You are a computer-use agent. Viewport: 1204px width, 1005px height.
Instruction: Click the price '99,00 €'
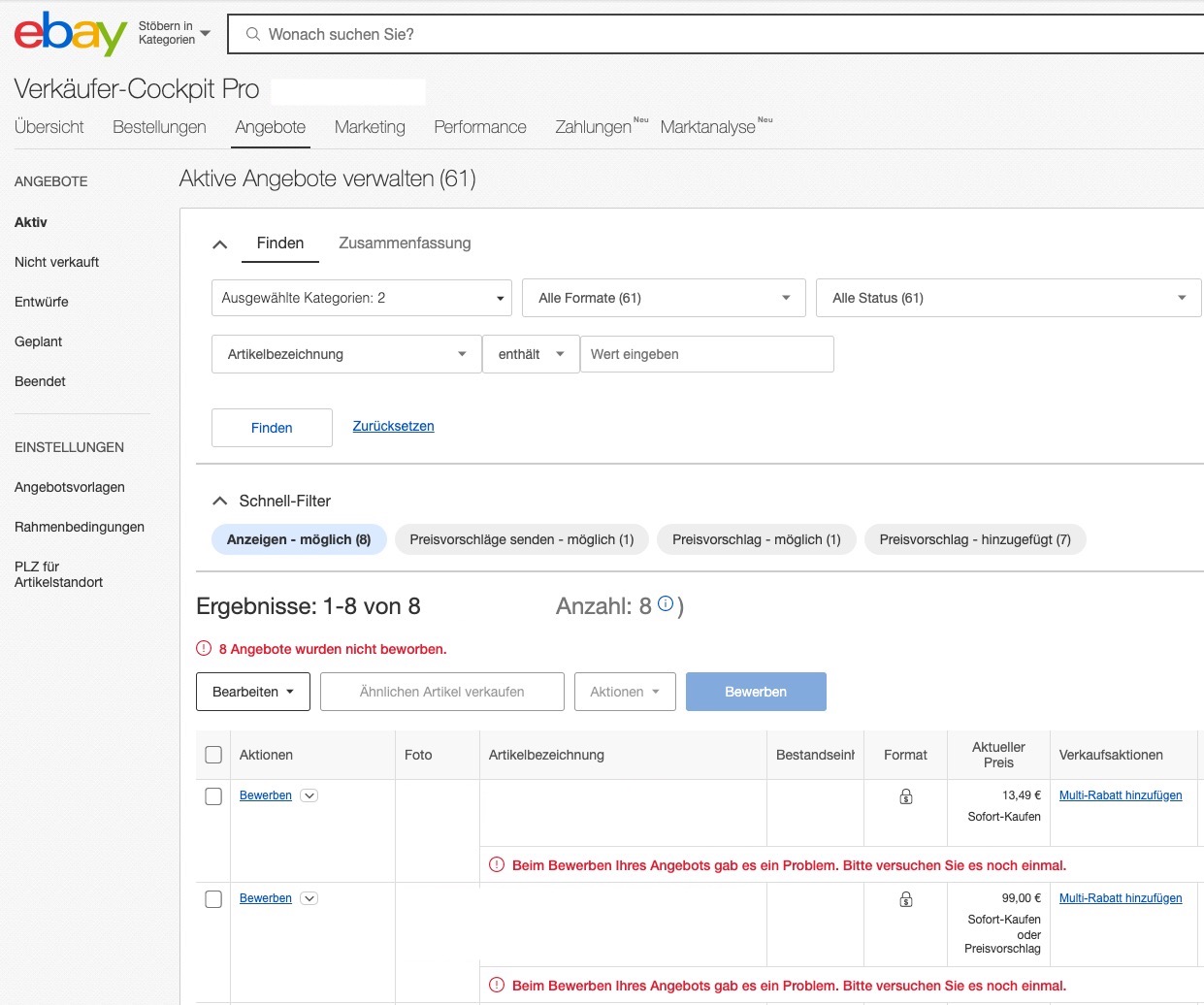click(1022, 898)
